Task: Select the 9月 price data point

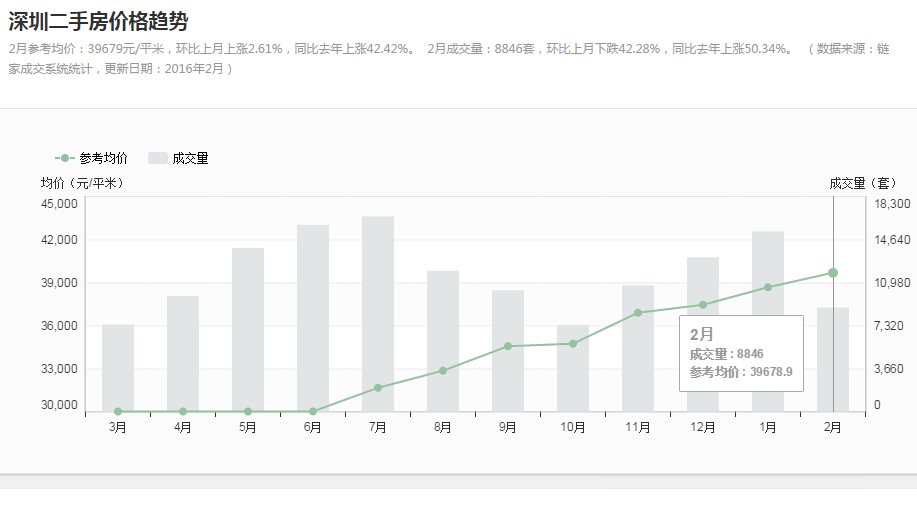Action: 508,346
